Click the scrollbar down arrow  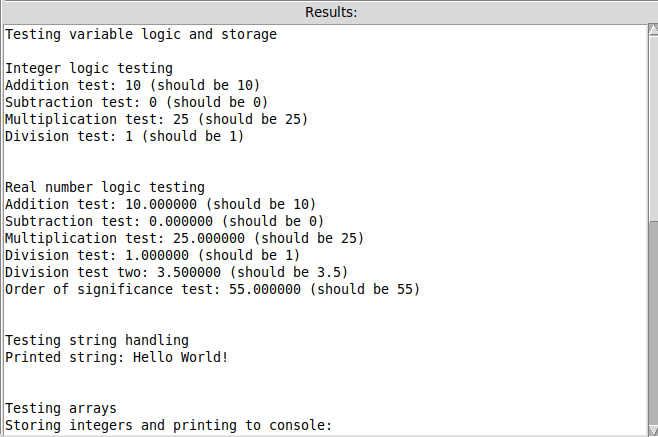click(651, 429)
